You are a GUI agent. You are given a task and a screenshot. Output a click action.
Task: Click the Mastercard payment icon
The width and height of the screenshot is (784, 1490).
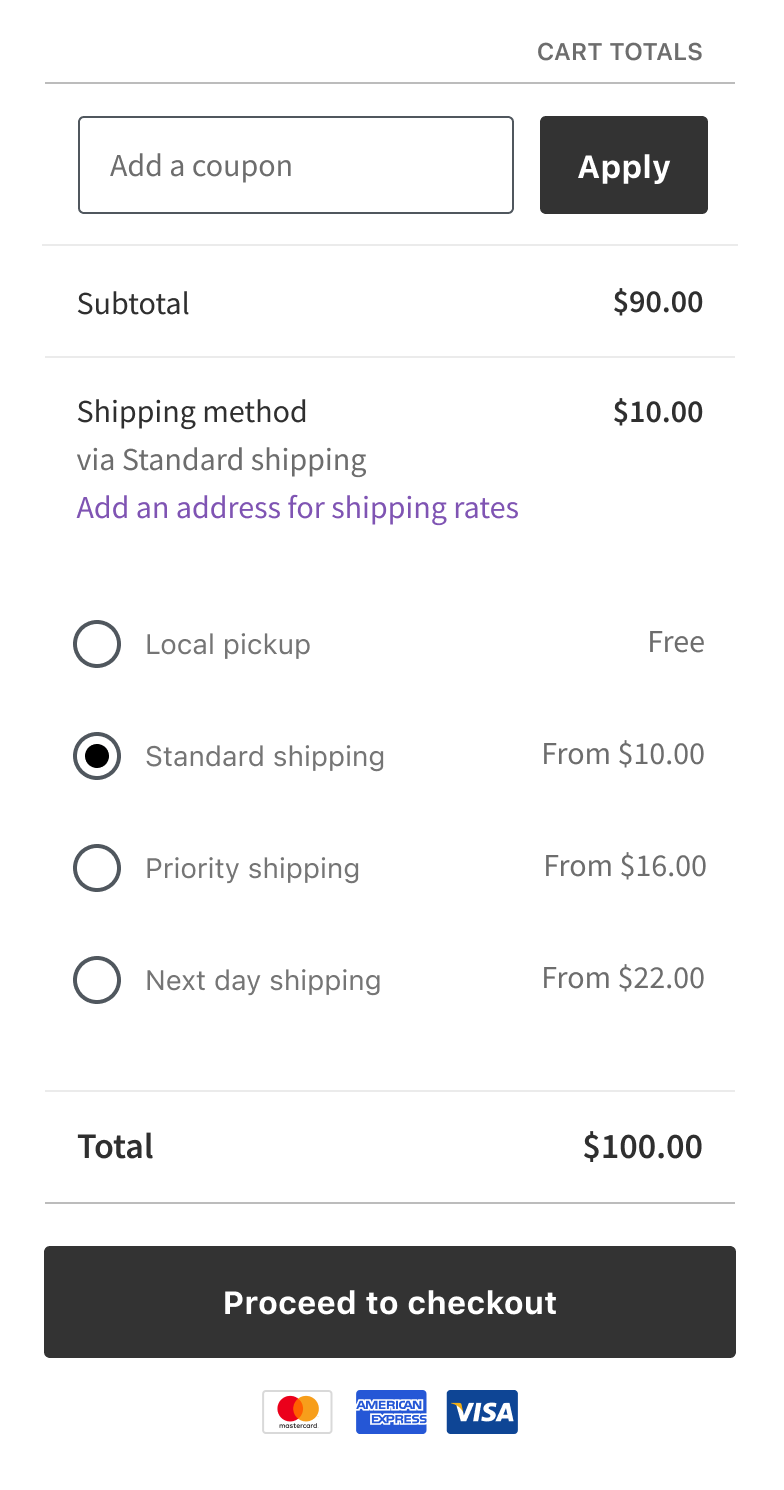[x=297, y=1412]
